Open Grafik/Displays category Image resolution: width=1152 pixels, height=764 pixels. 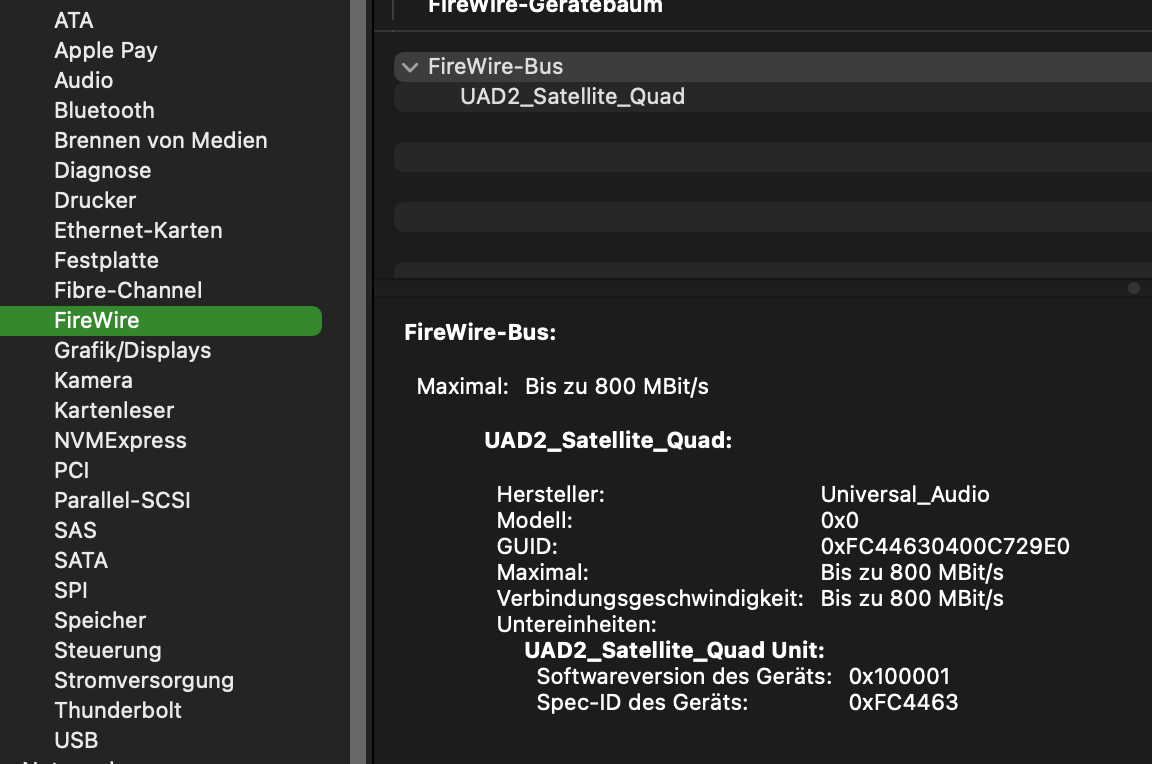(x=133, y=350)
